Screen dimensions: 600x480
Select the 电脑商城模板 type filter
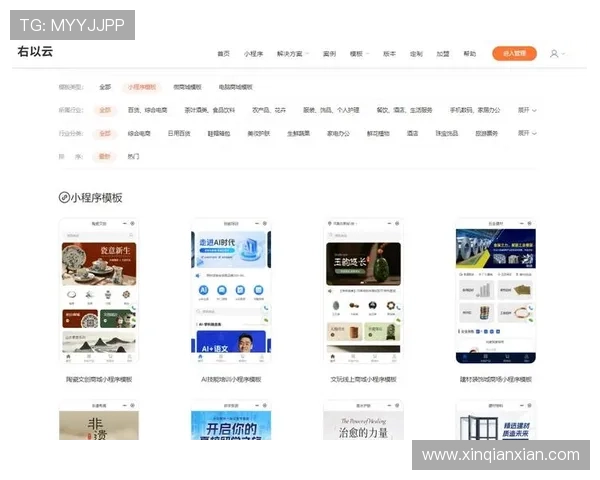(235, 87)
